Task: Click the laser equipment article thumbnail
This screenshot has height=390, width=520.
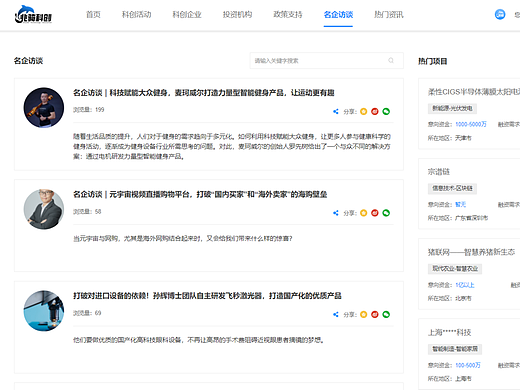Action: [44, 310]
